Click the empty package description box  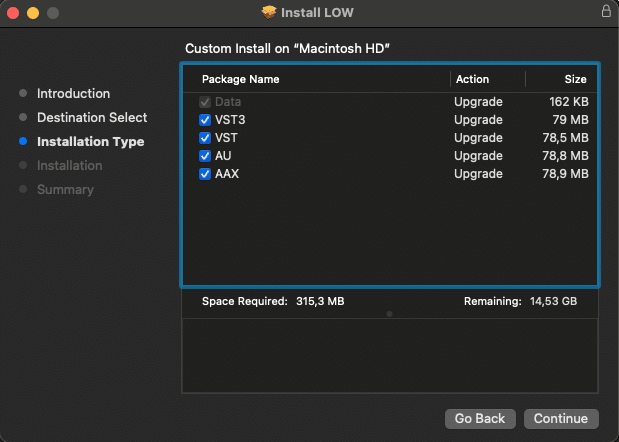coord(390,355)
